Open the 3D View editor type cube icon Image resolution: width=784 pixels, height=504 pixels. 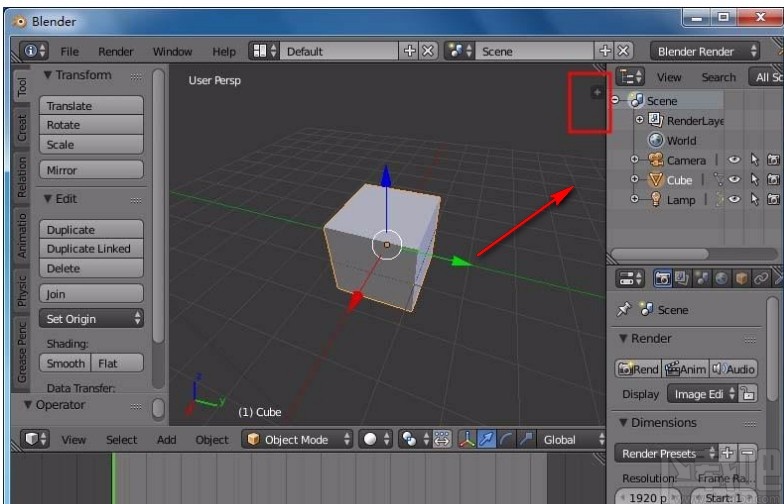34,439
